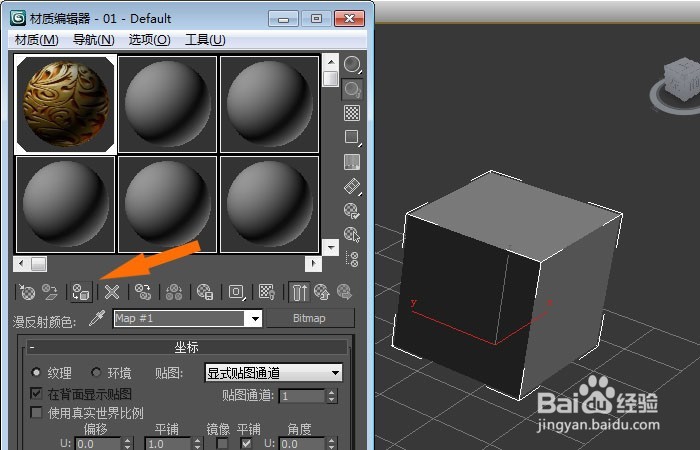This screenshot has width=700, height=450.
Task: Click the U 角度 value field
Action: [x=302, y=444]
